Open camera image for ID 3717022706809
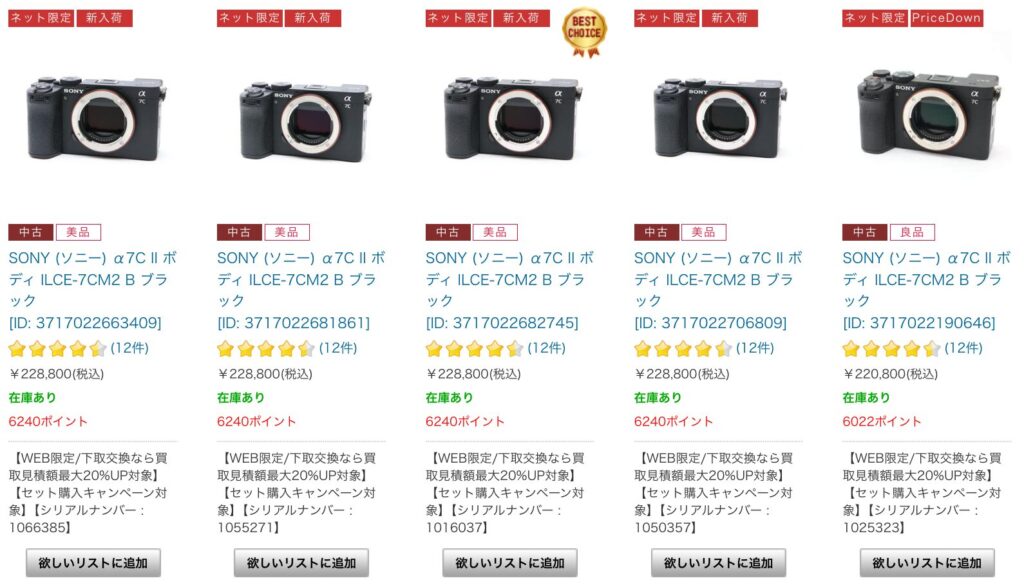Image resolution: width=1024 pixels, height=585 pixels. (x=719, y=118)
